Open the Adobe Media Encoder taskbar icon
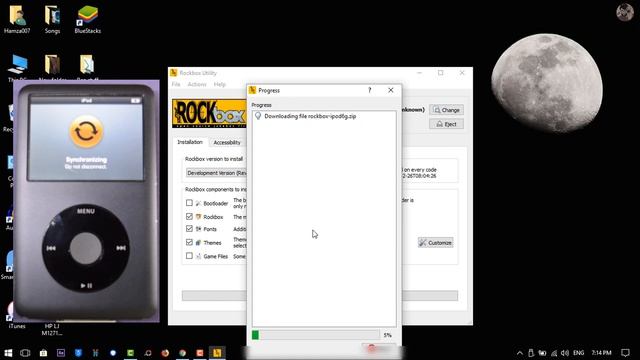Screen dimensions: 640x360 [61, 353]
